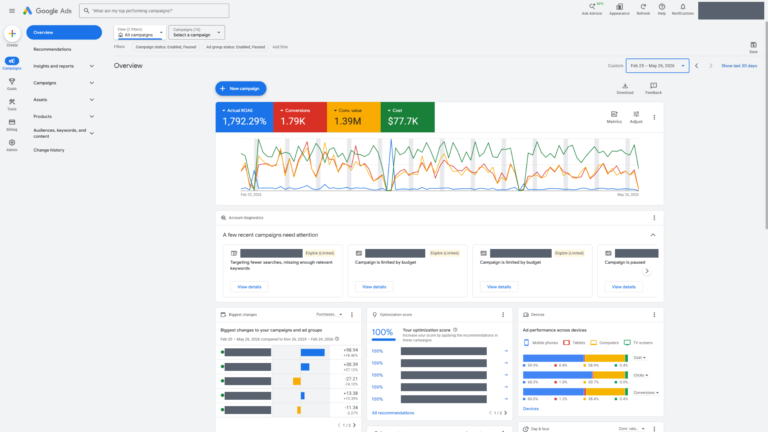Open Campaigns in the left rail

coord(12,63)
